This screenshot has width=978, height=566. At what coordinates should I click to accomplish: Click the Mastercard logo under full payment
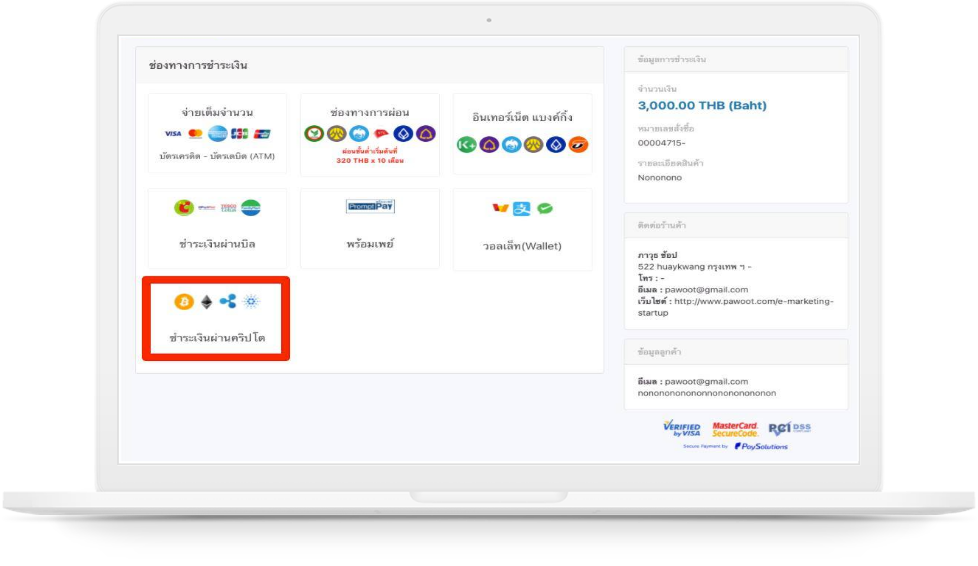pyautogui.click(x=195, y=134)
